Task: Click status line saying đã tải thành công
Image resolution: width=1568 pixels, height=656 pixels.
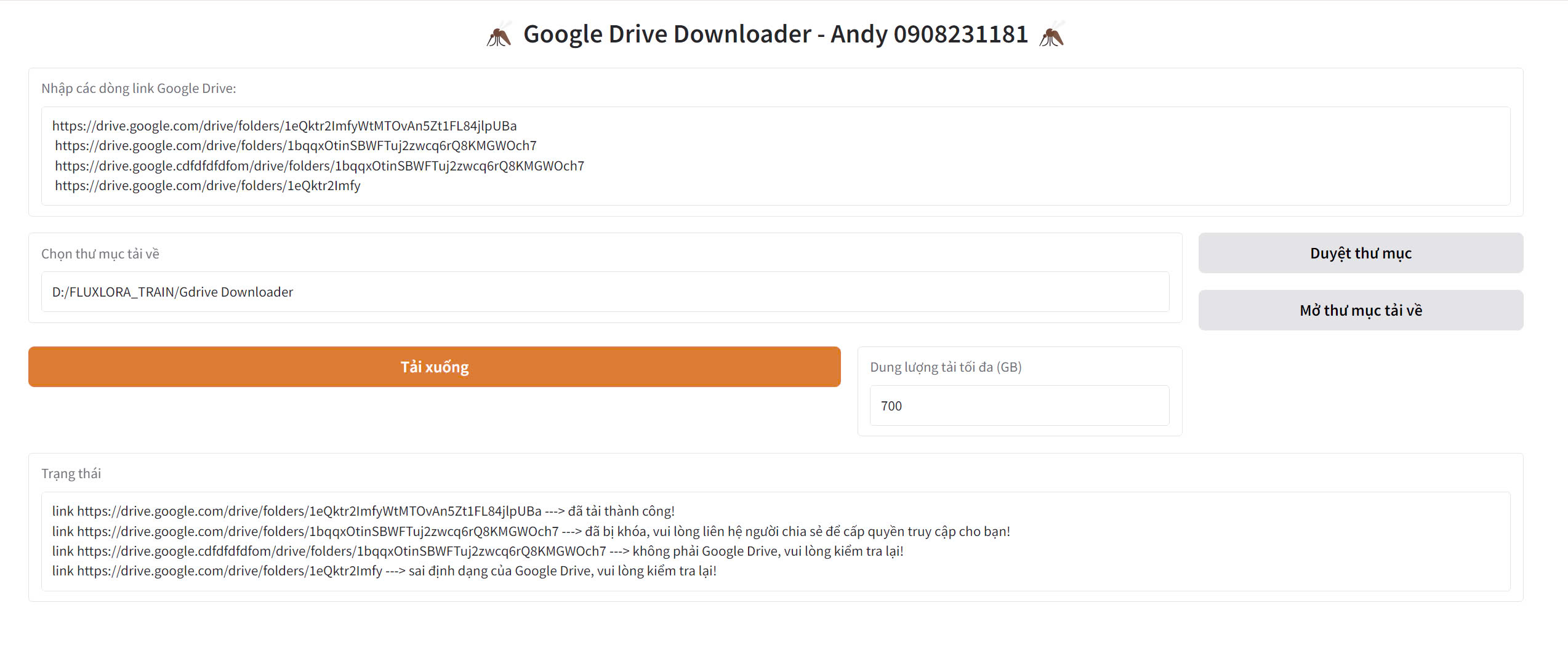Action: click(x=363, y=511)
